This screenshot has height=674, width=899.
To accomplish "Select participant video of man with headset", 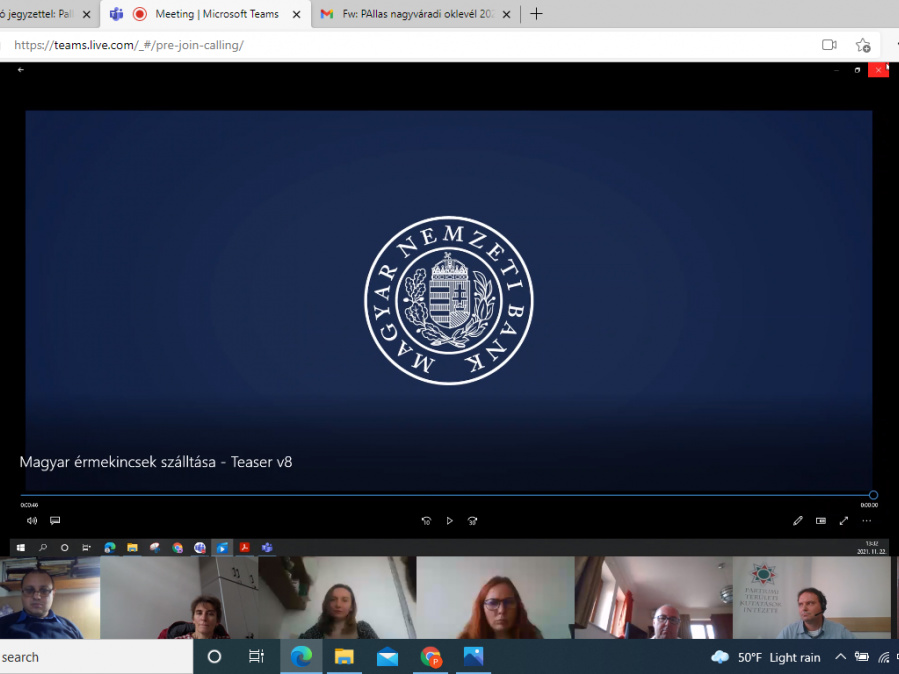I will [x=811, y=597].
